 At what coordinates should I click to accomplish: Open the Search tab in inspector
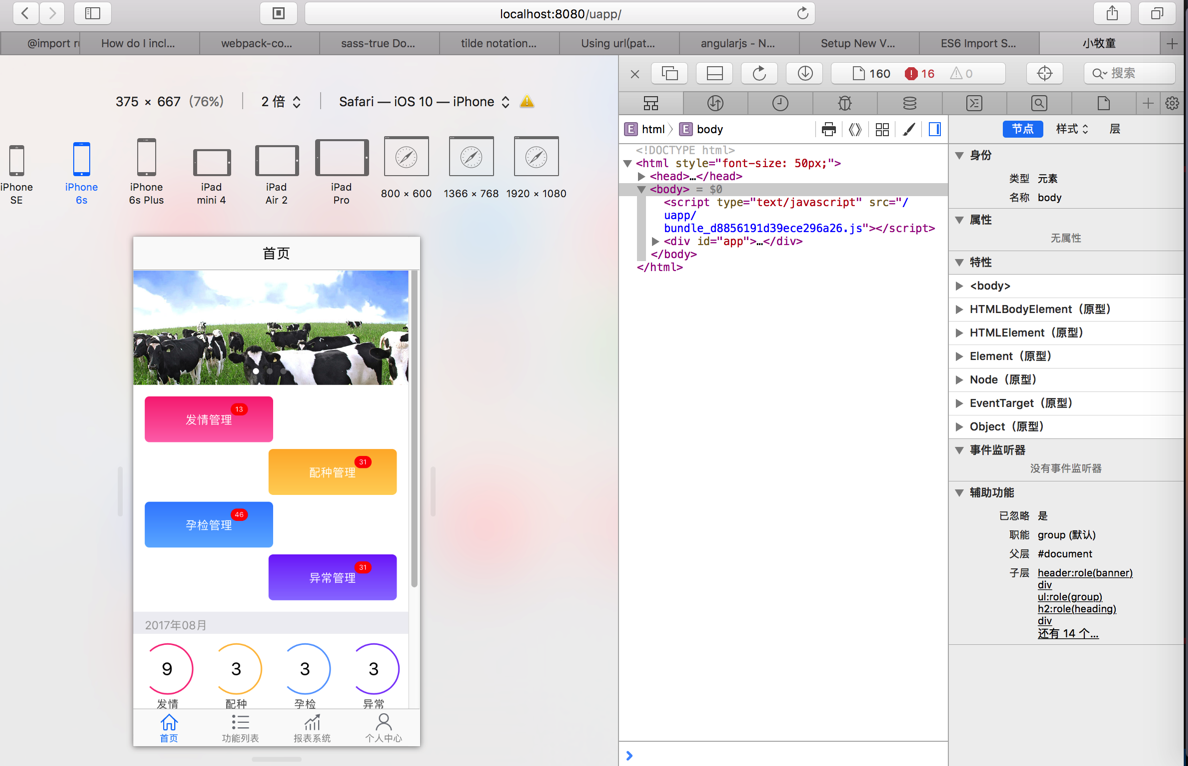[x=1039, y=103]
